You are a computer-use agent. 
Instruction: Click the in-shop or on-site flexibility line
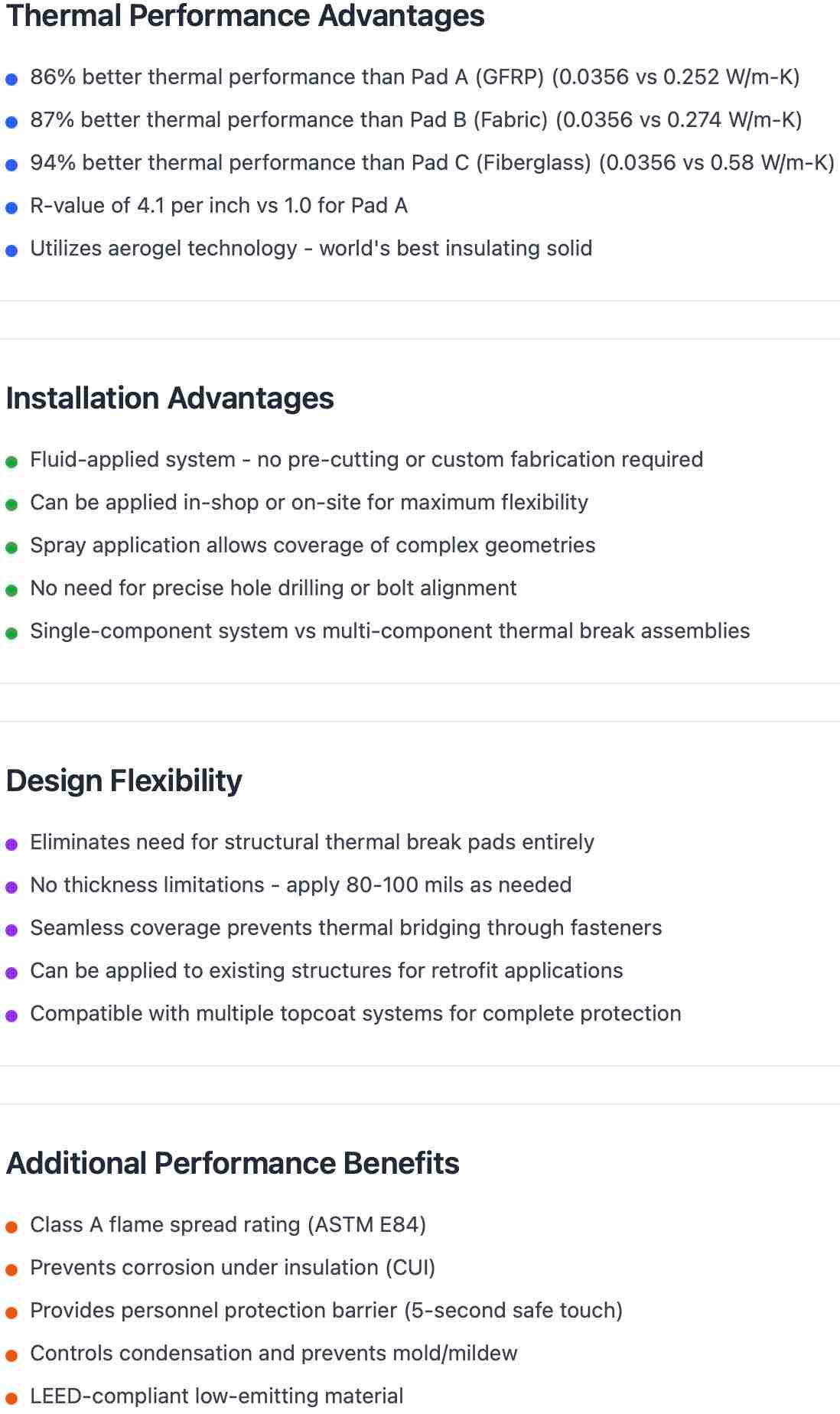point(309,503)
